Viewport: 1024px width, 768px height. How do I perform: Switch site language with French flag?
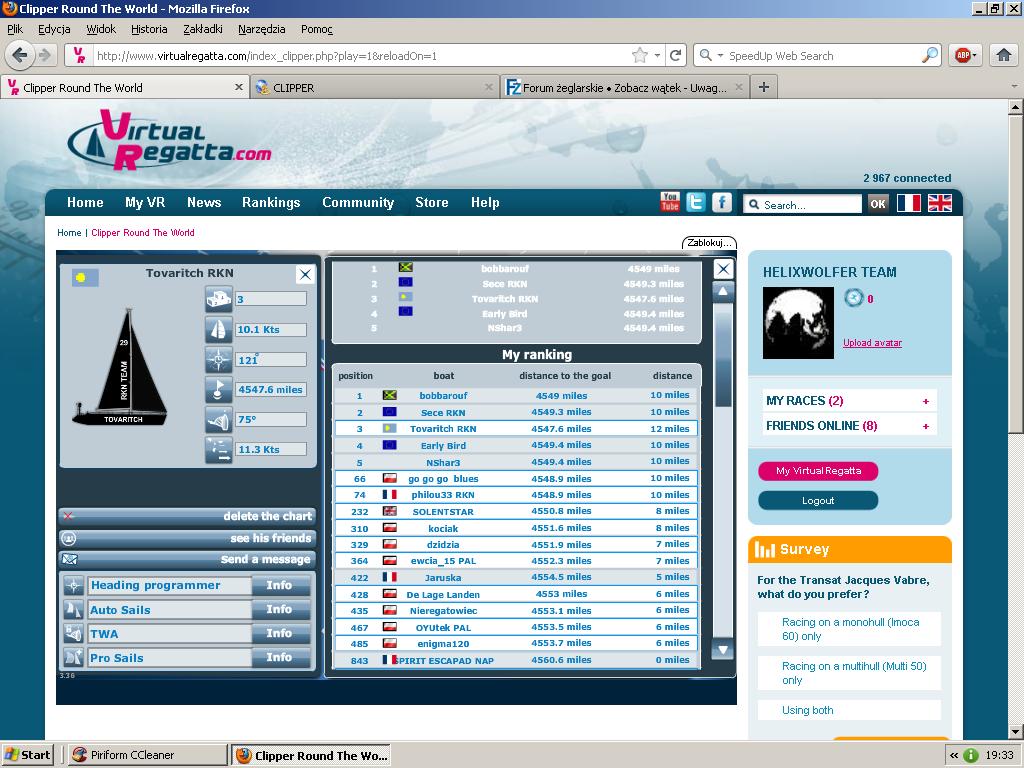coord(908,203)
